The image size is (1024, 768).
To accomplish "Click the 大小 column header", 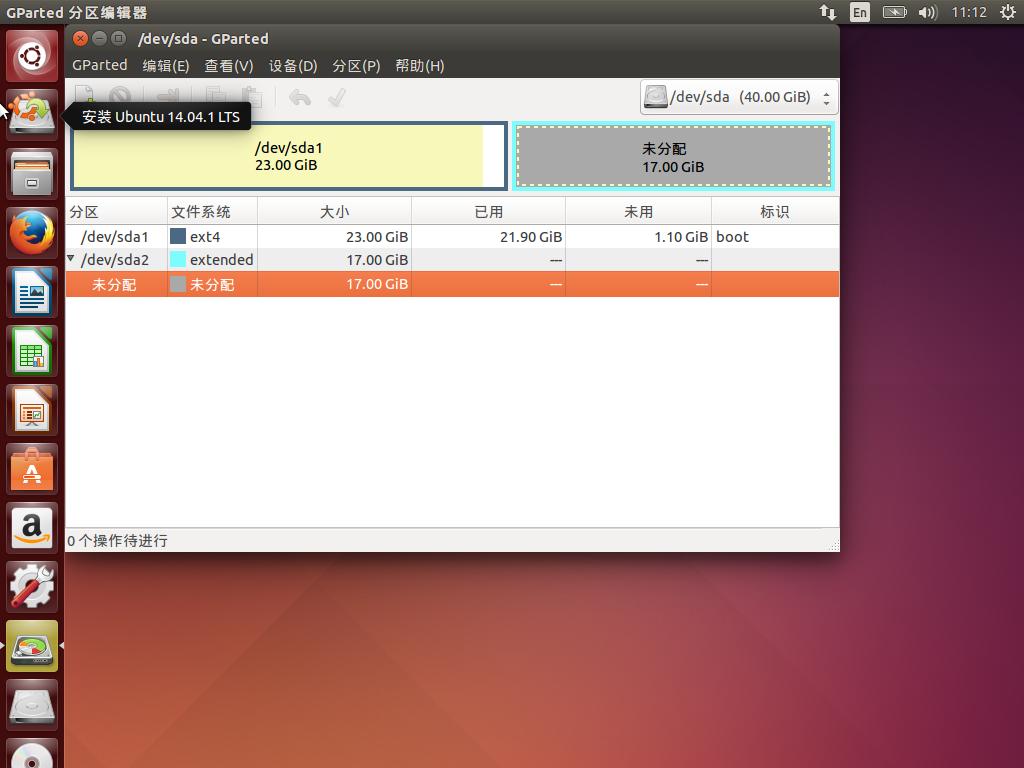I will [334, 211].
